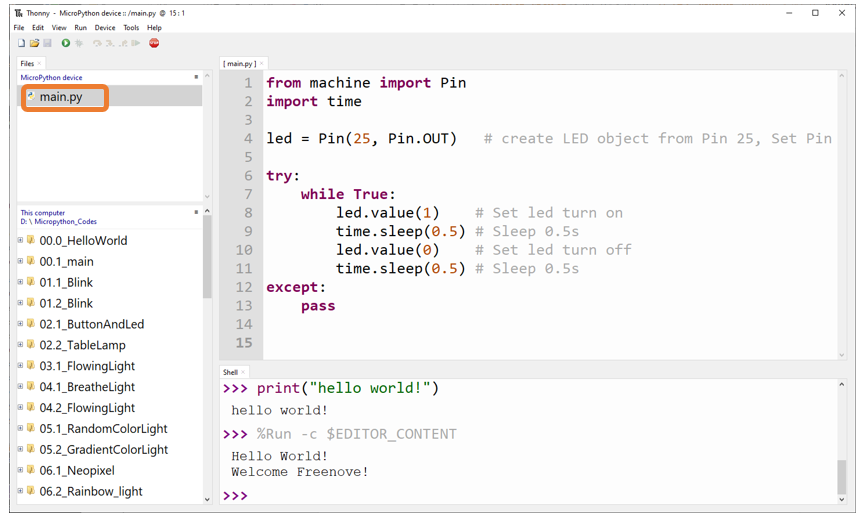Click the shell prompt input line
864x520 pixels.
[x=529, y=495]
